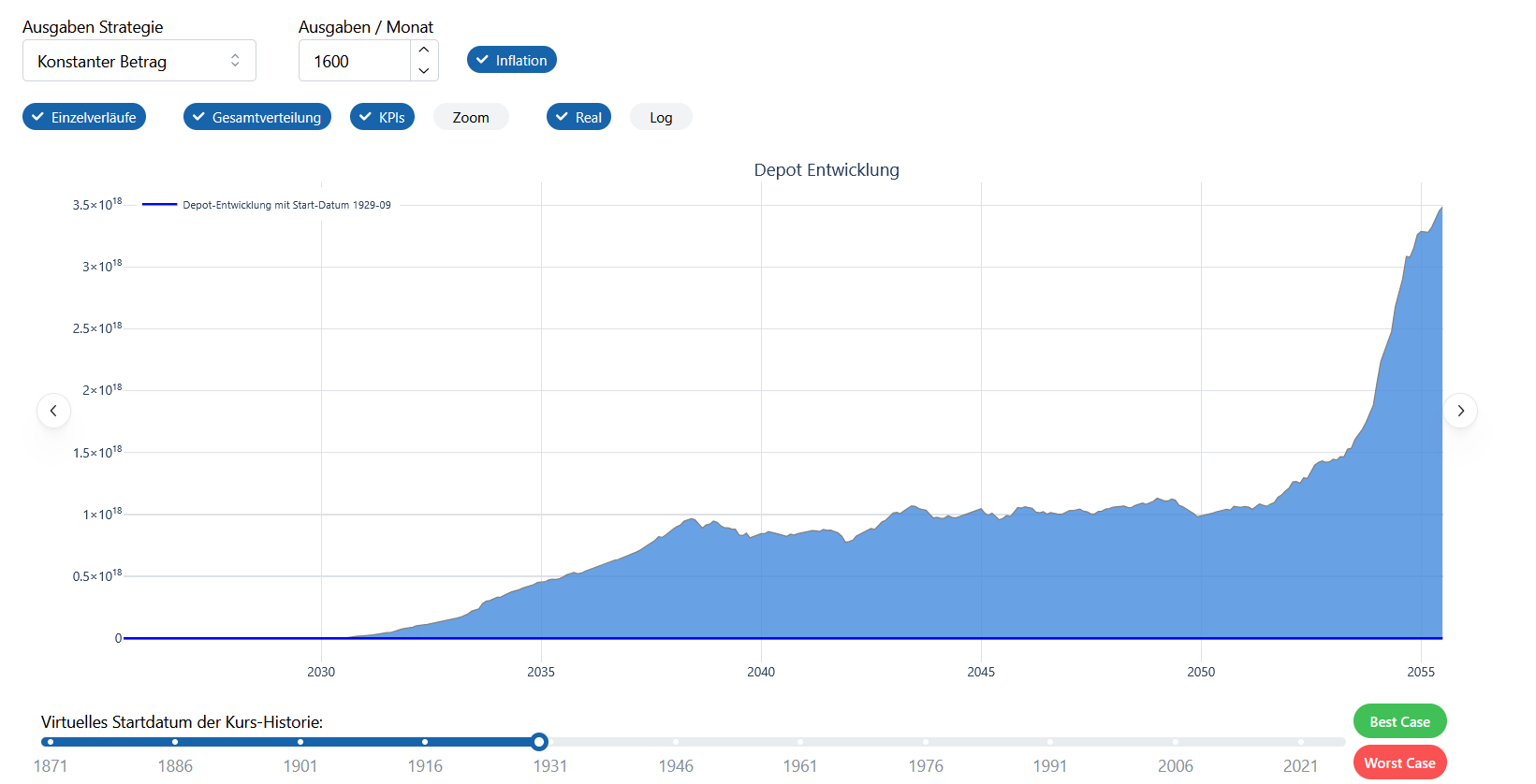Screen dimensions: 1536x784
Task: Enable the Zoom option
Action: point(471,117)
